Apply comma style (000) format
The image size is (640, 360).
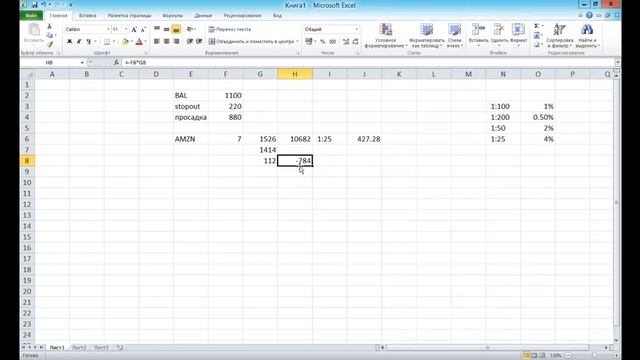[x=333, y=42]
